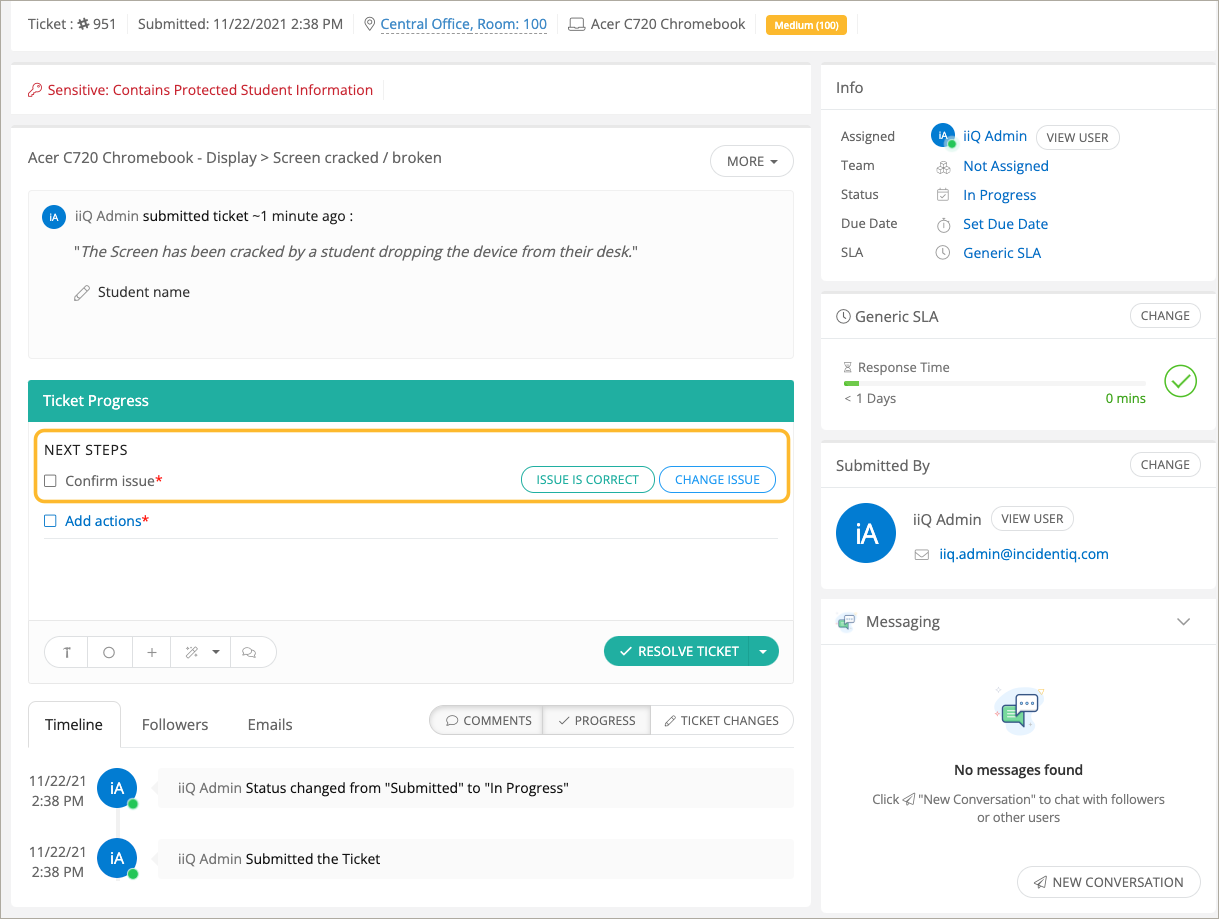Screen dimensions: 1219x919
Task: Click the Medium (100) priority badge
Action: tap(806, 25)
